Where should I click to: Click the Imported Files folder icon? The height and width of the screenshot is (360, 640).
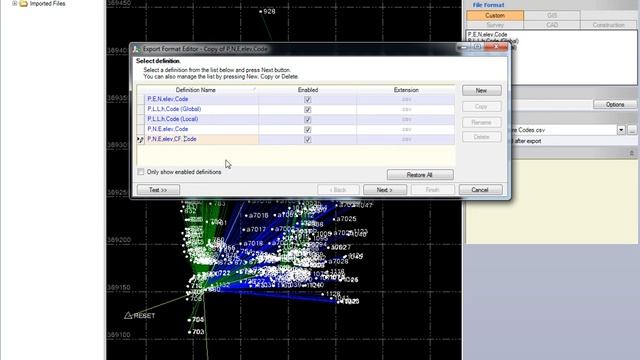pyautogui.click(x=24, y=4)
